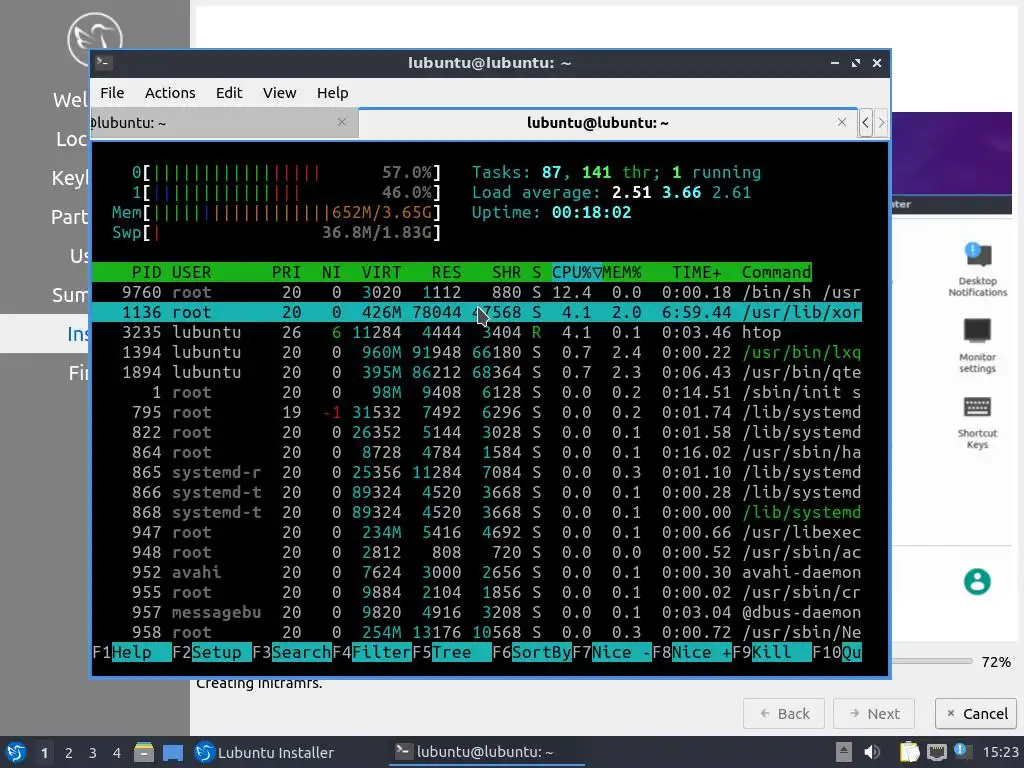Open the clipboard manager tray icon
This screenshot has height=768, width=1024.
[908, 752]
